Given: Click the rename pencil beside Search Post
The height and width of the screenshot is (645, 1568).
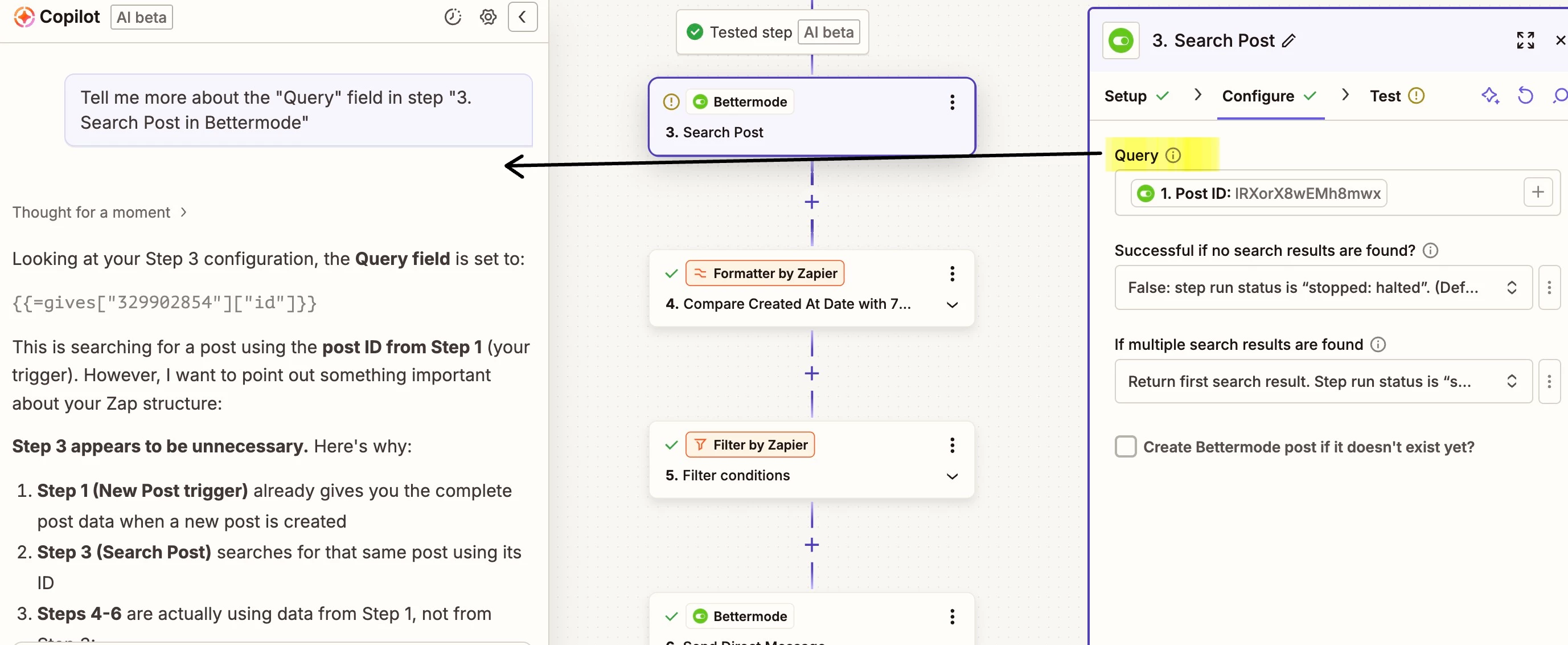Looking at the screenshot, I should 1288,41.
